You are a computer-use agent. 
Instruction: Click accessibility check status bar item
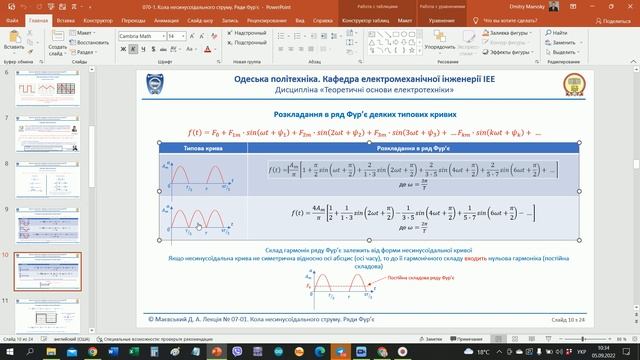pos(155,339)
